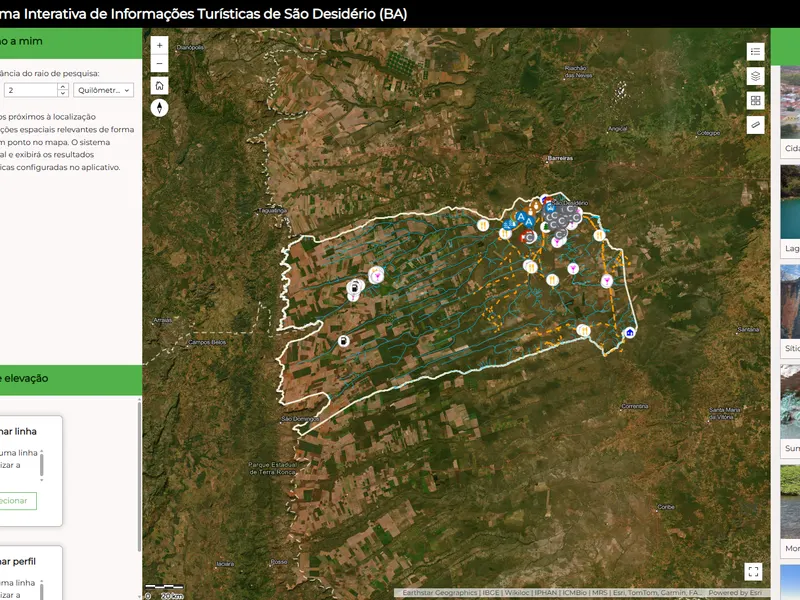
Task: Click the left panel vertical scrollbar
Action: pyautogui.click(x=139, y=476)
